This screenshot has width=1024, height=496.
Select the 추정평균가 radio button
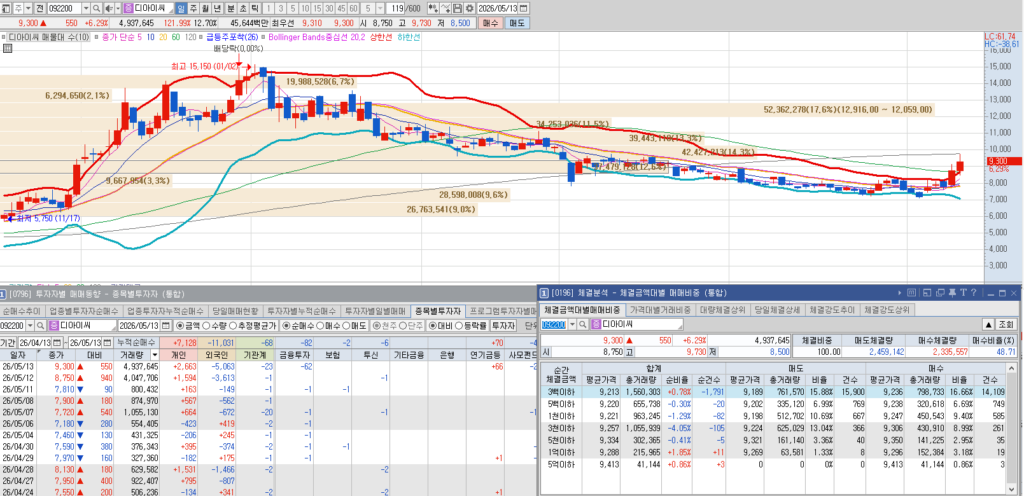[233, 325]
